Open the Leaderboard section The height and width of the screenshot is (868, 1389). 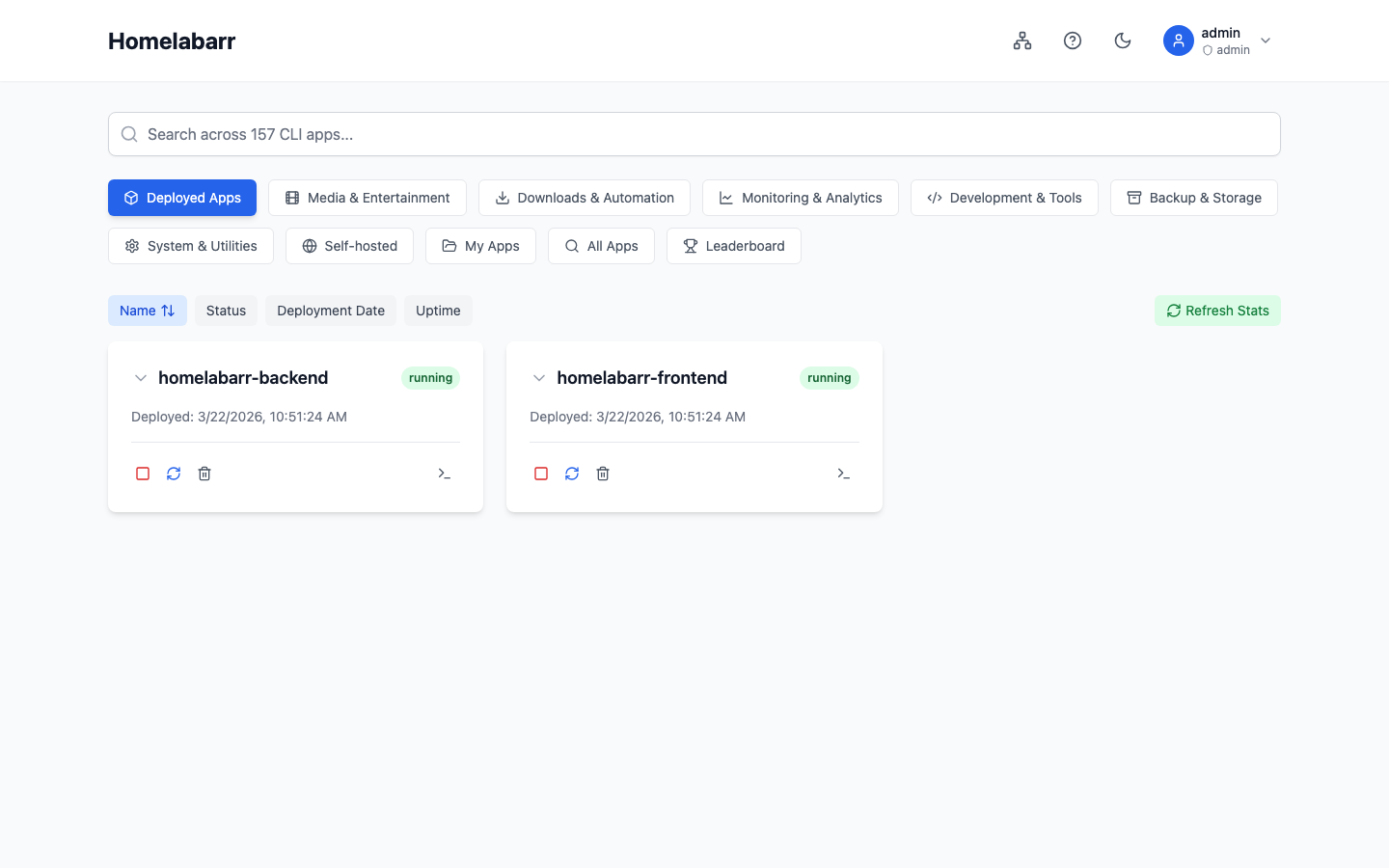coord(734,246)
